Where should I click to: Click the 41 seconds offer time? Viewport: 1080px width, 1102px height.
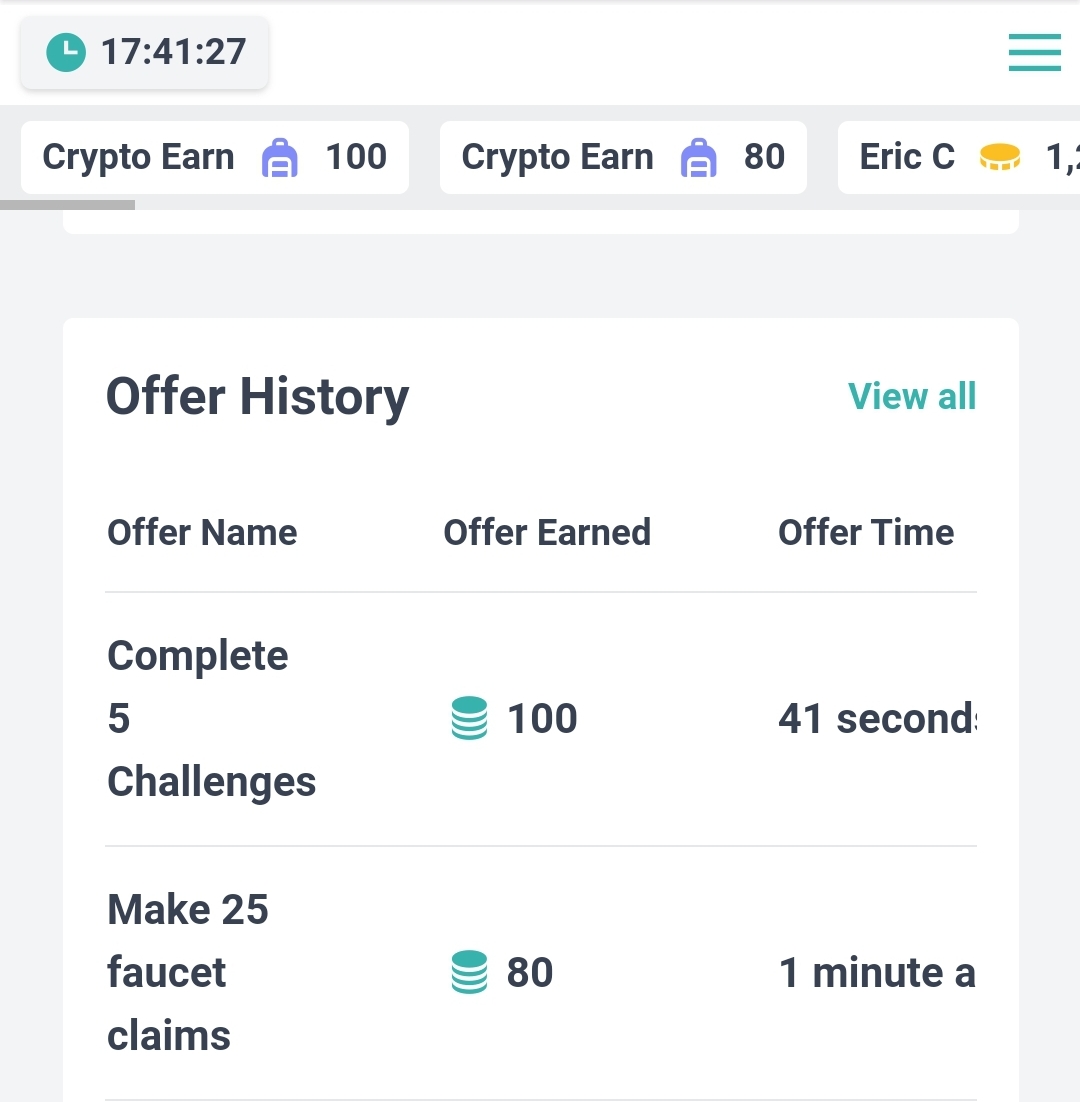tap(877, 719)
